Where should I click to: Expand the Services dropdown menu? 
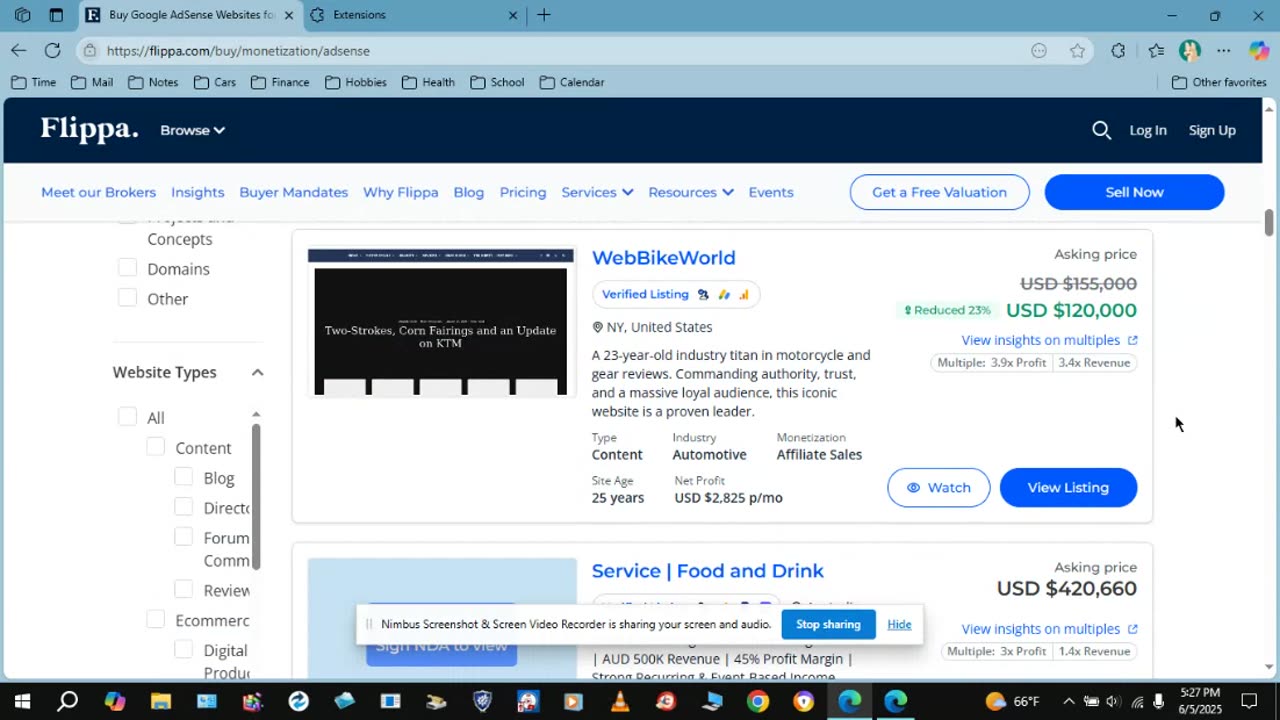coord(597,192)
